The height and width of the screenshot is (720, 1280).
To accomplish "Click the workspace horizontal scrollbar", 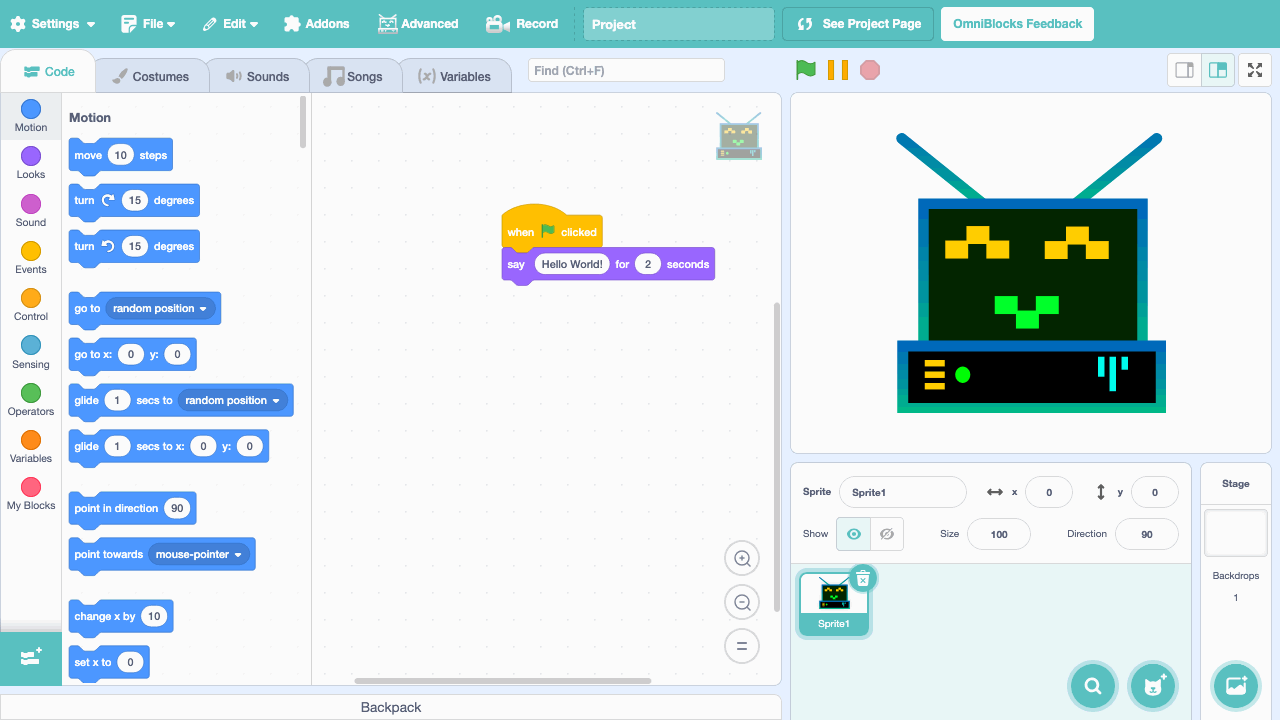I will click(x=503, y=681).
